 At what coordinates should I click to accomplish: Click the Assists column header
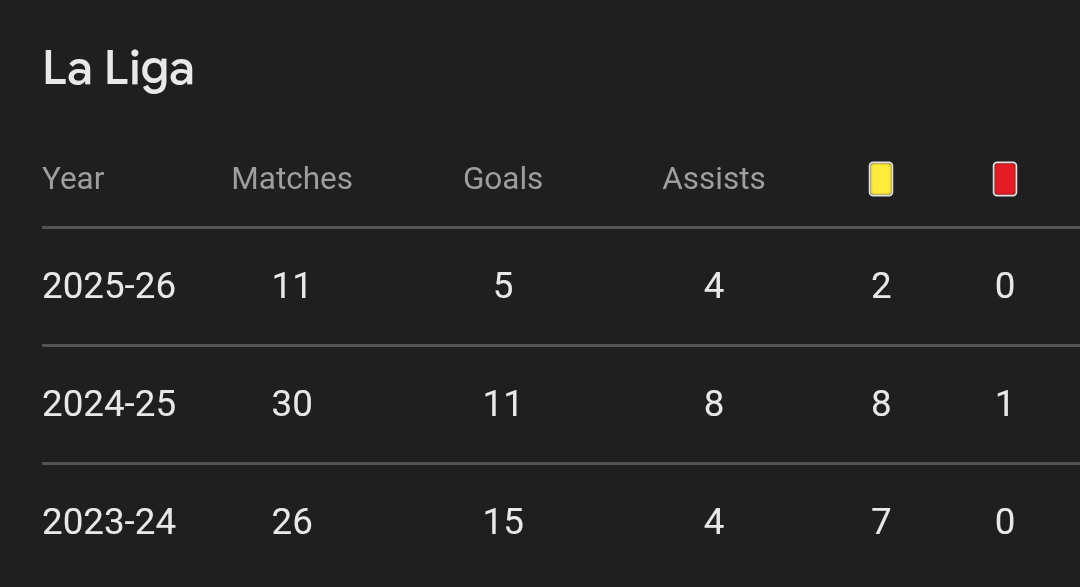[x=713, y=179]
